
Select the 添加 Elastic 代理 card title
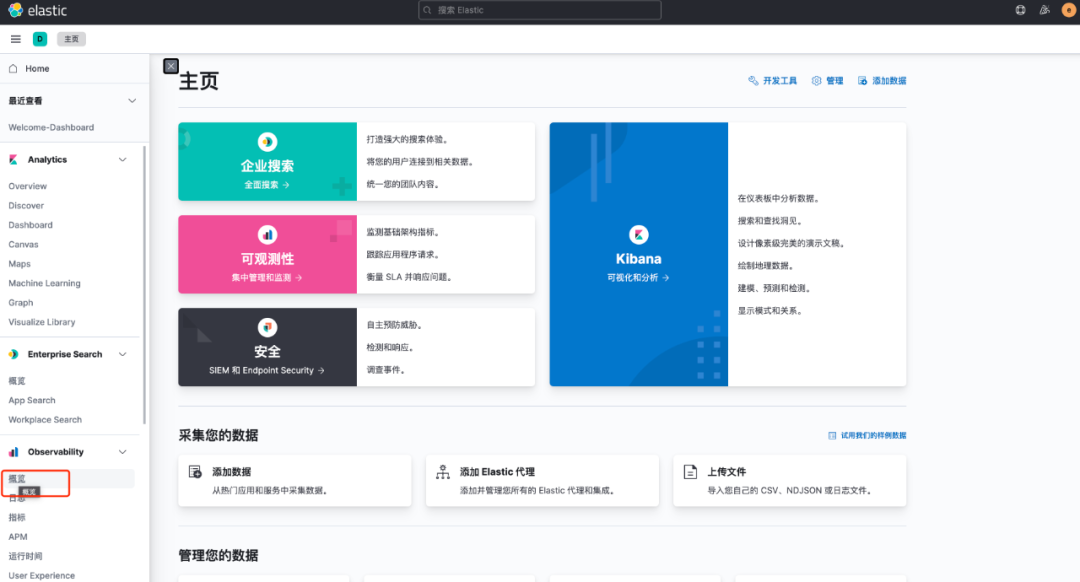point(497,472)
